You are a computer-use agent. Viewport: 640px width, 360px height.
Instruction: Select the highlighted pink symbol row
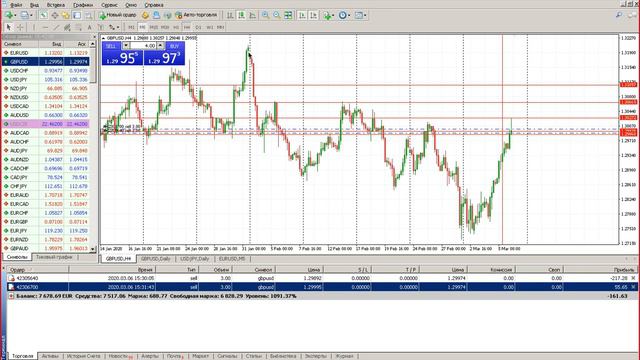pos(46,124)
